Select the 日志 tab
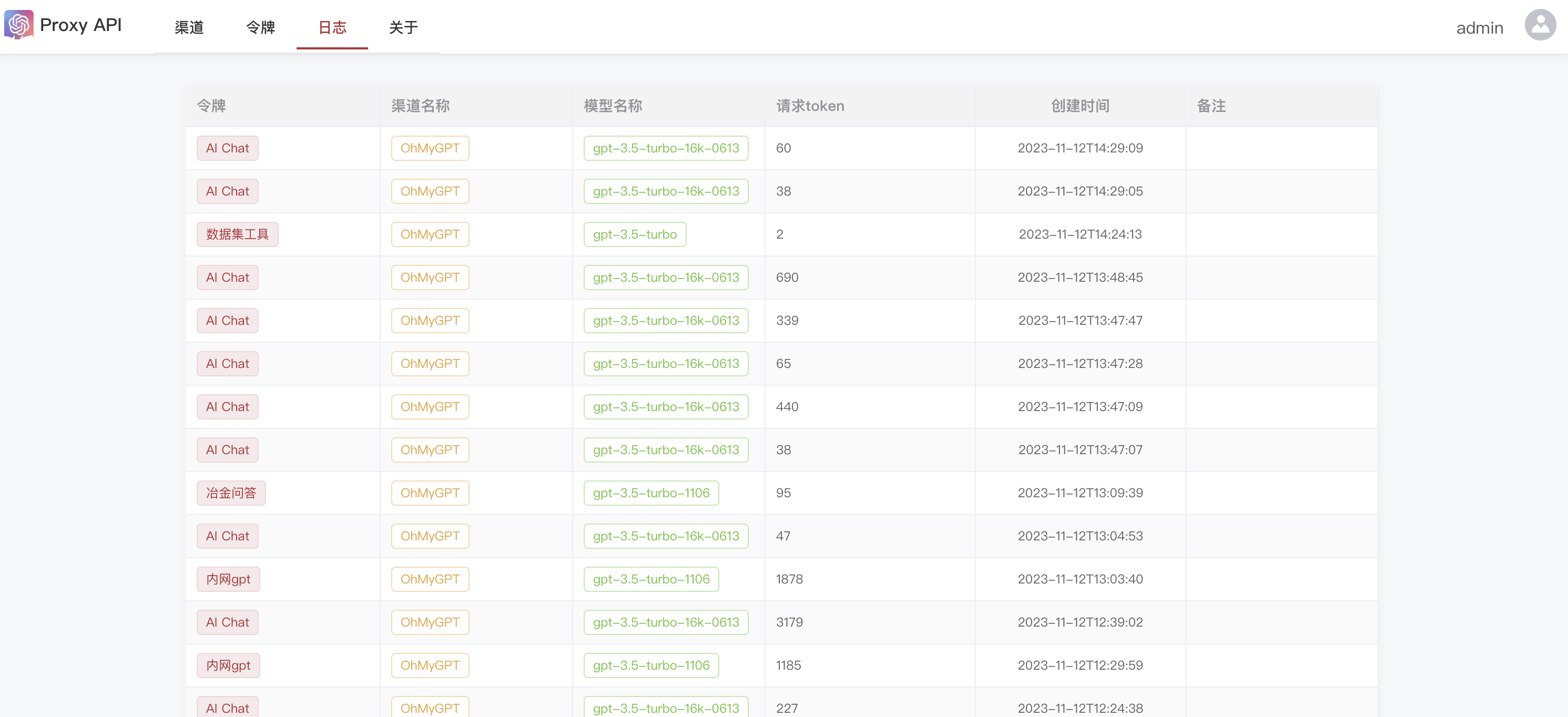Image resolution: width=1568 pixels, height=717 pixels. click(x=332, y=27)
